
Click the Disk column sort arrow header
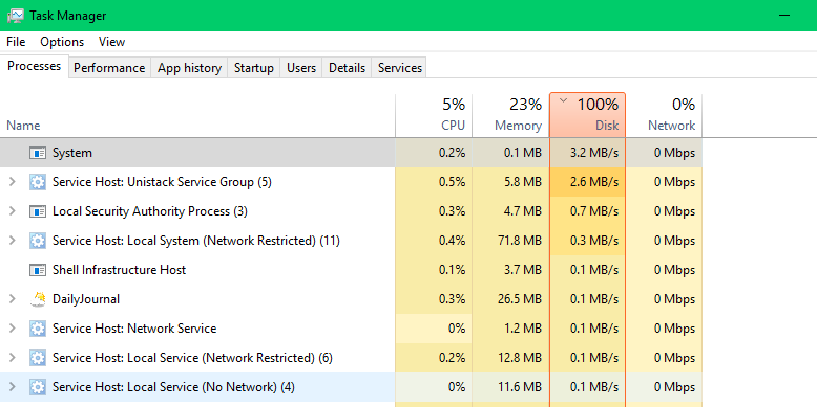[x=587, y=115]
